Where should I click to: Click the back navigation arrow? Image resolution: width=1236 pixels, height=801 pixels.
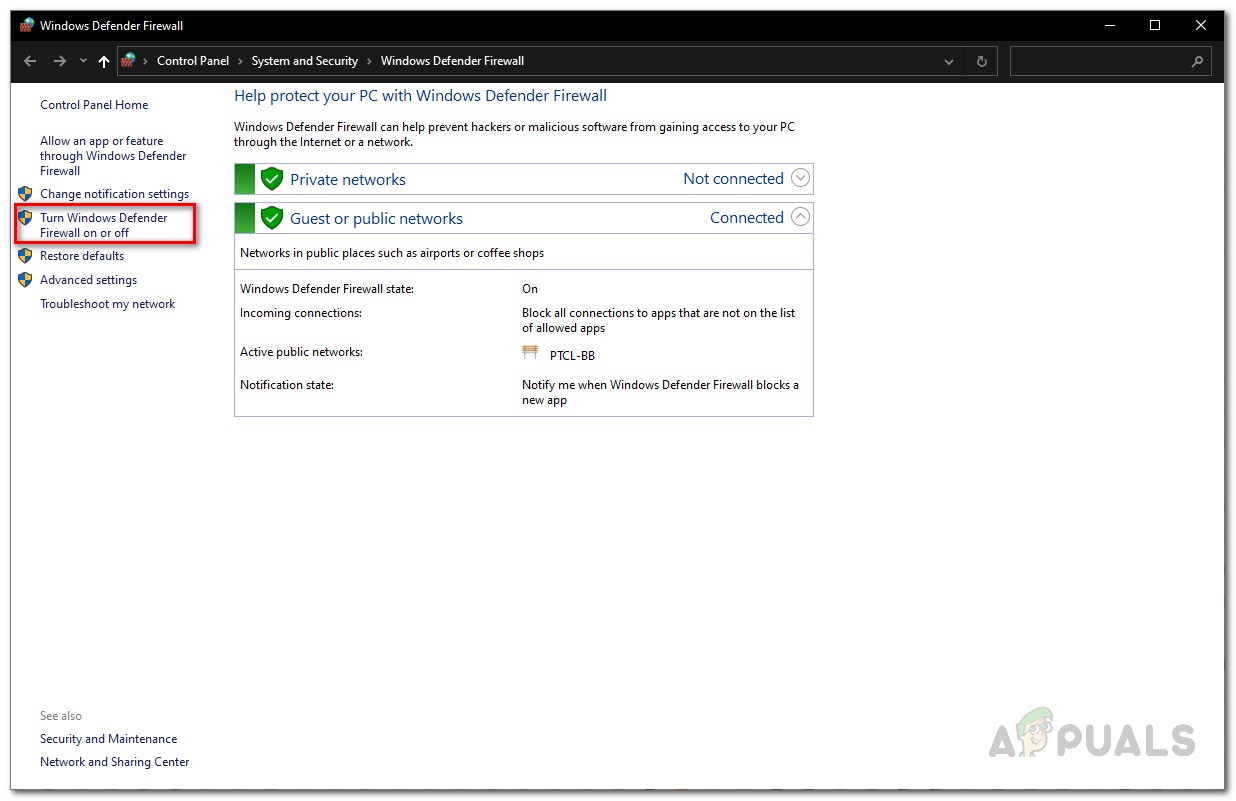pos(29,61)
